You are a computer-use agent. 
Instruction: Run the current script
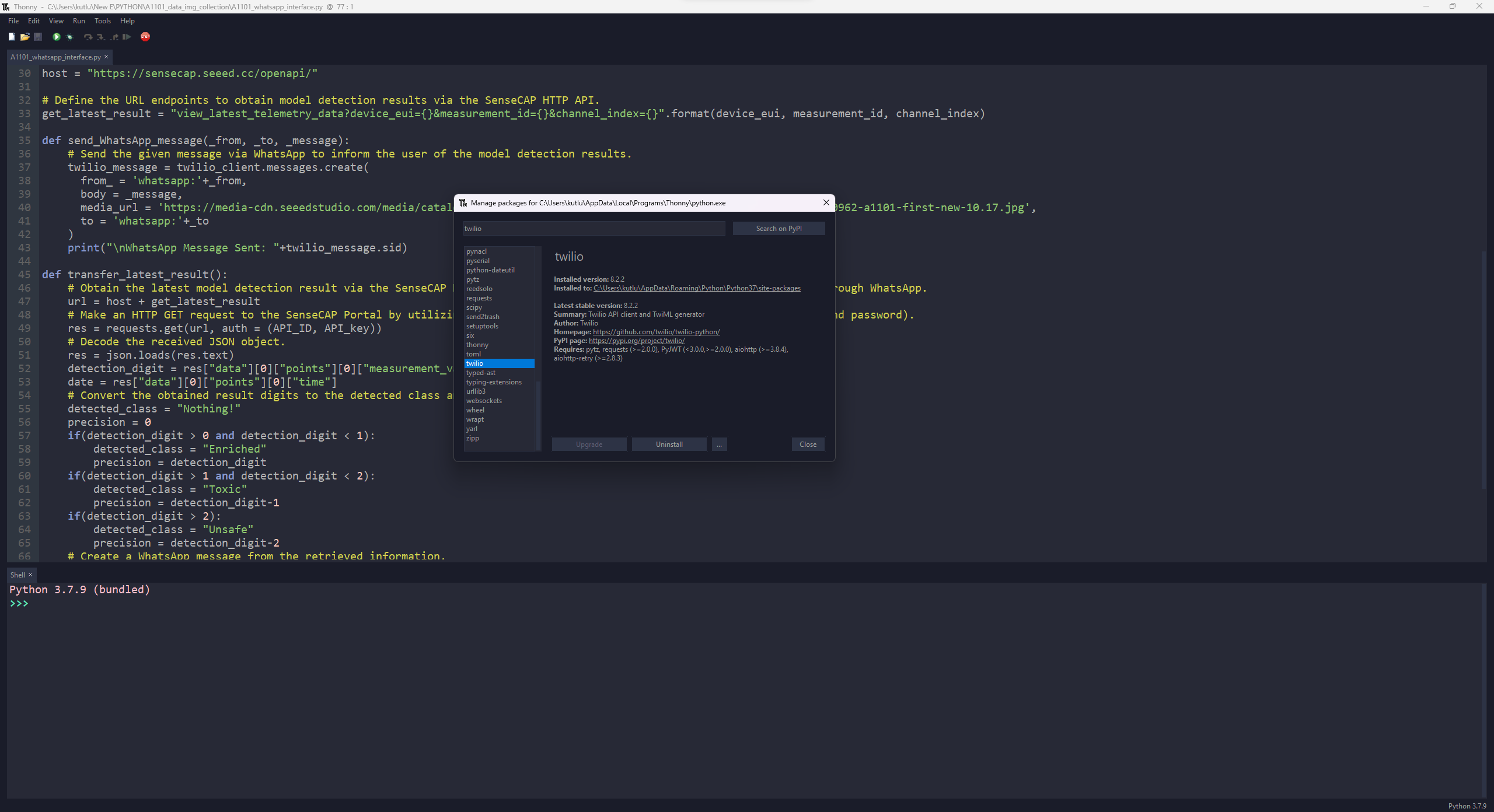click(57, 37)
